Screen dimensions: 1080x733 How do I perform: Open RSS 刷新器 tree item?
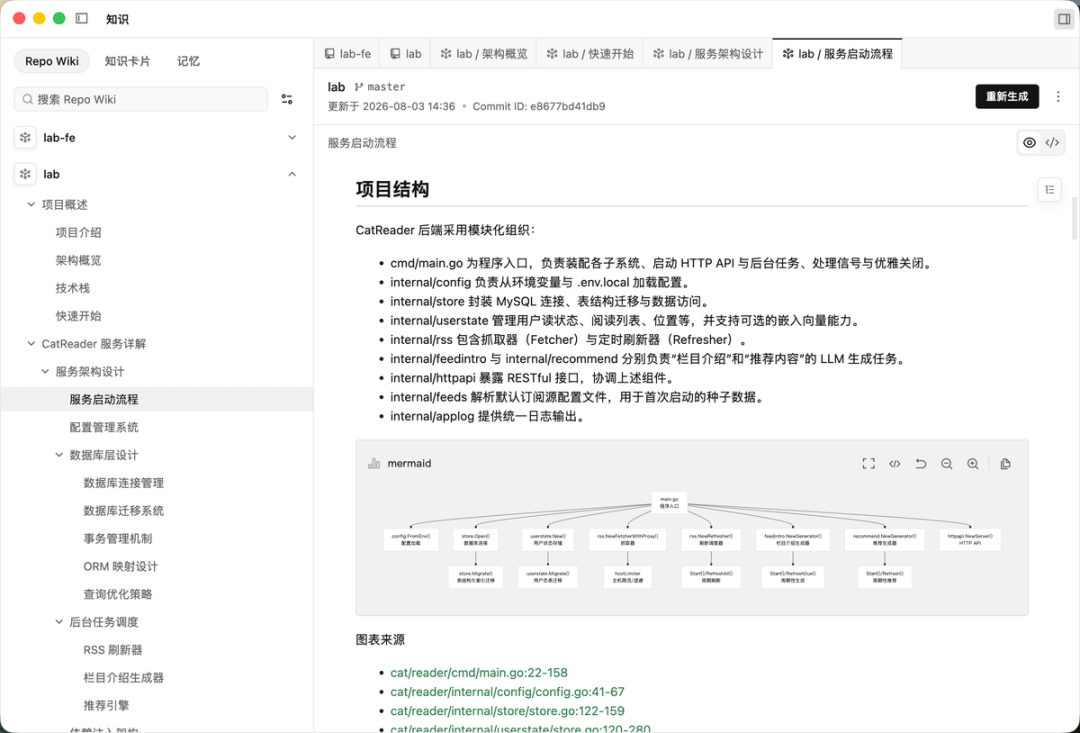click(112, 650)
